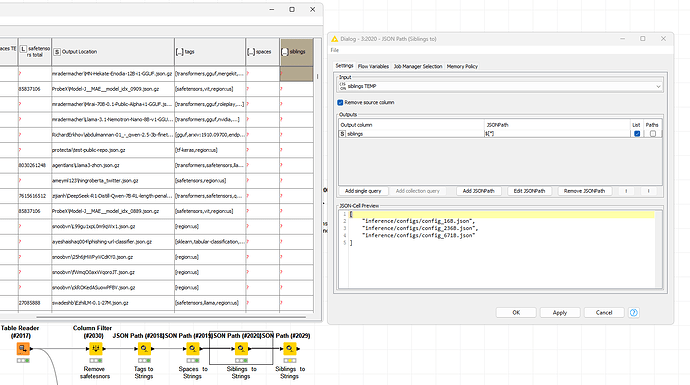The width and height of the screenshot is (690, 385).
Task: Select cell ProbeX Model-J MAE model_idx_0909.json.gz
Action: pyautogui.click(x=113, y=89)
